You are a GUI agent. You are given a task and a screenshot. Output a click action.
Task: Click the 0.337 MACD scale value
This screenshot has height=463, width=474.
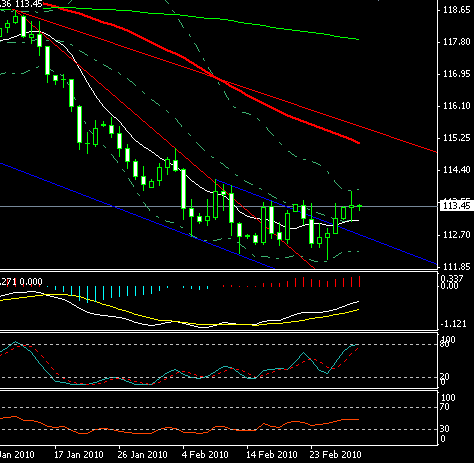click(x=452, y=279)
